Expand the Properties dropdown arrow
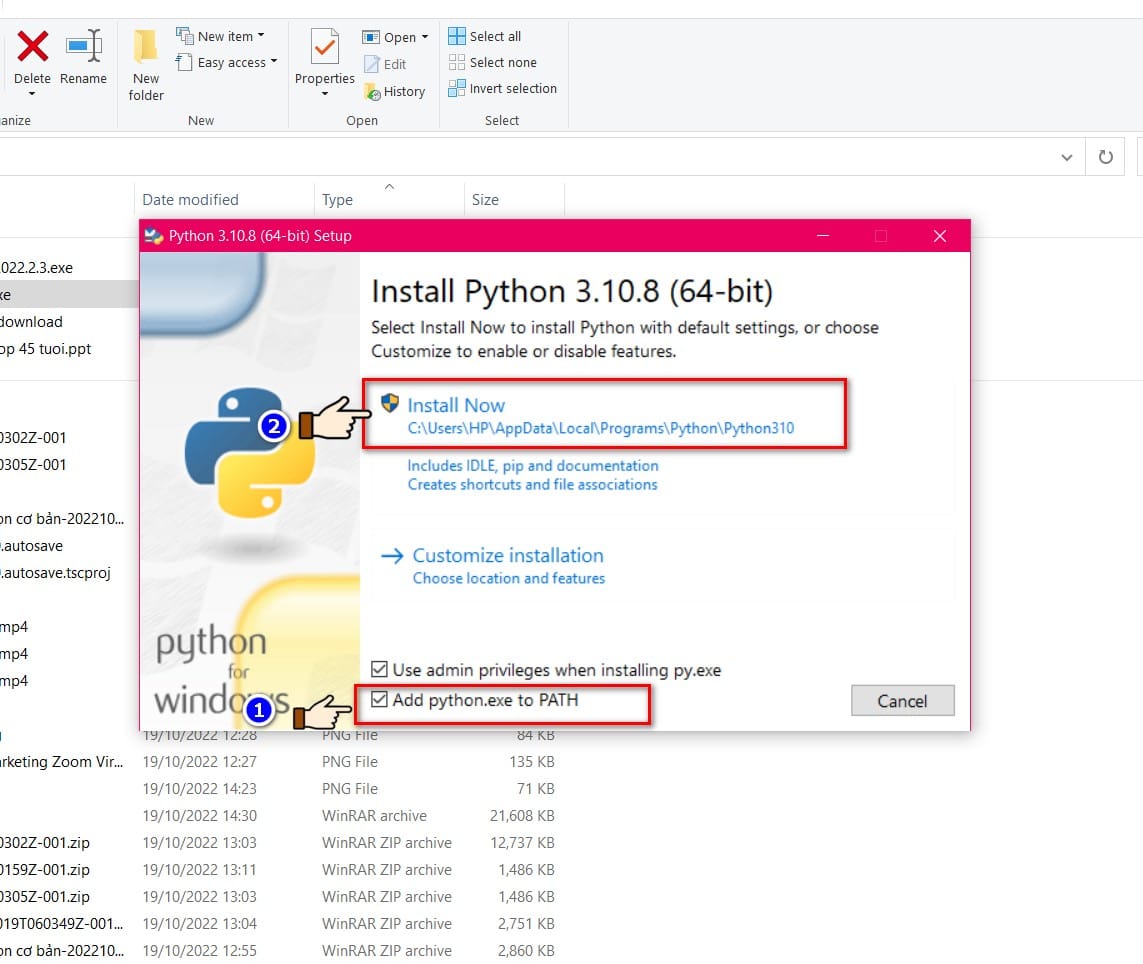This screenshot has width=1143, height=964. pyautogui.click(x=324, y=94)
